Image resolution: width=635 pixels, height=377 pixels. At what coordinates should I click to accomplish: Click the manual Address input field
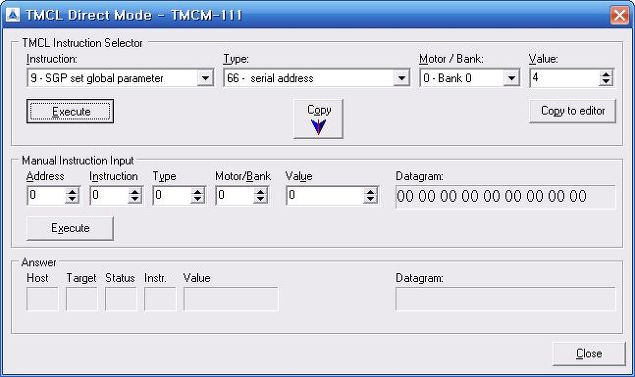coord(46,196)
